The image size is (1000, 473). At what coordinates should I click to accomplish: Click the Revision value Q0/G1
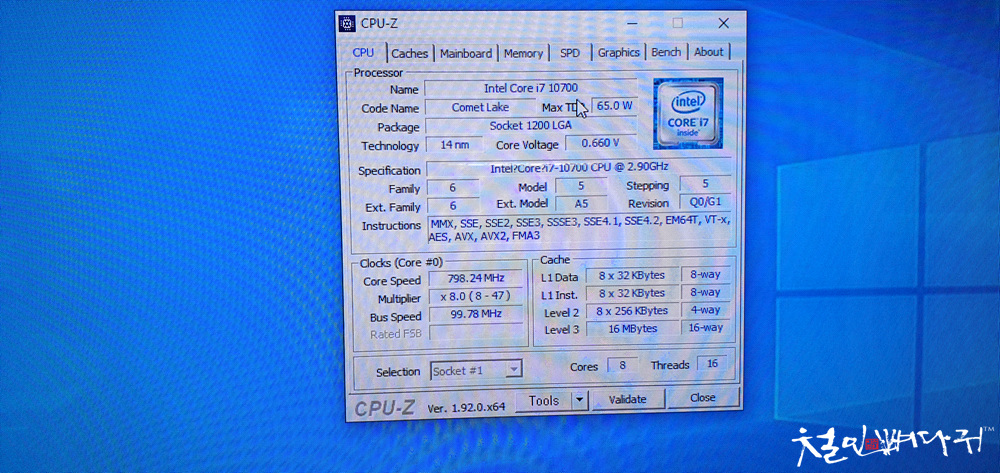click(705, 202)
